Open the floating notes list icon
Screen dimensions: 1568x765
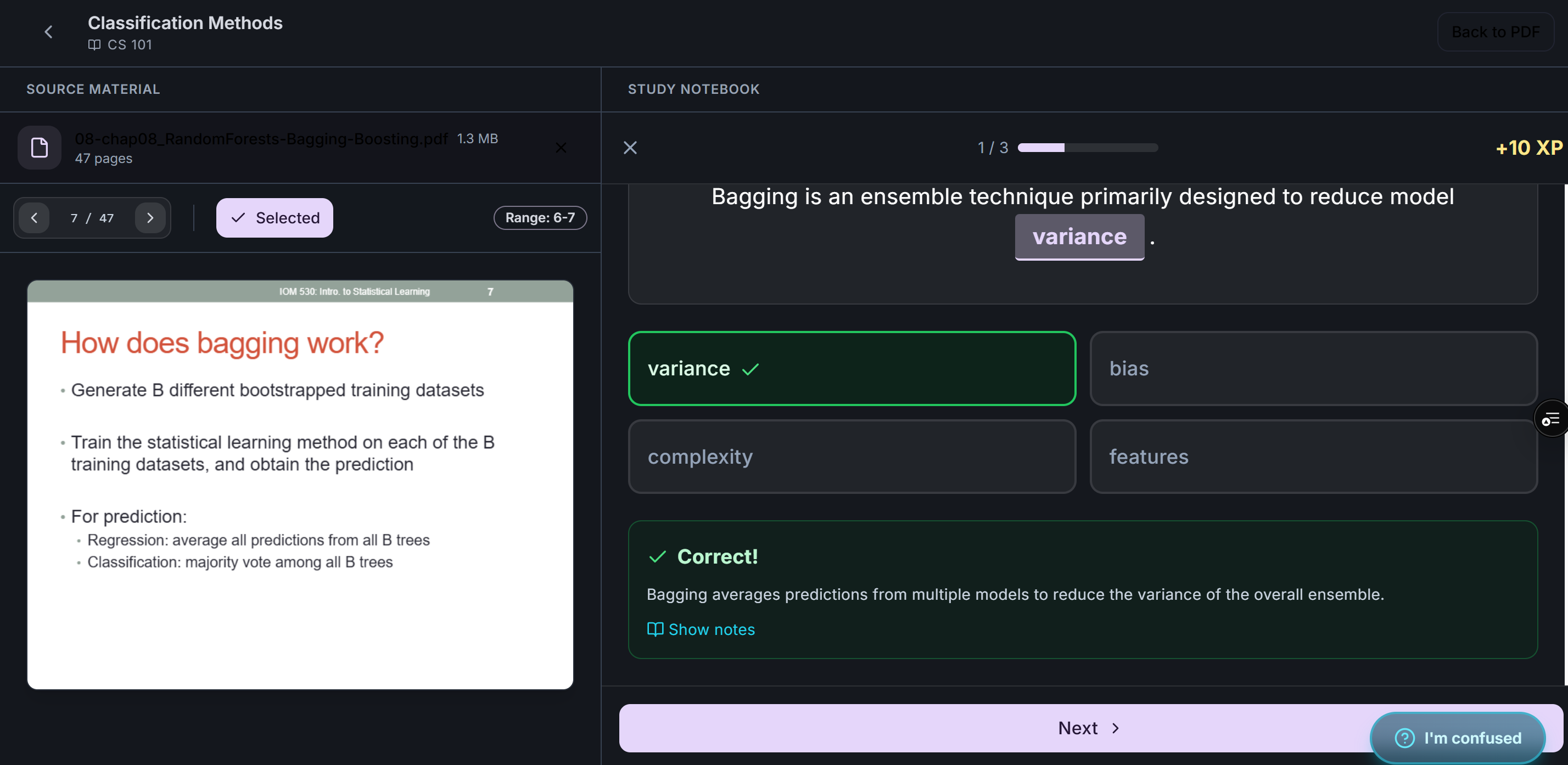click(1550, 419)
